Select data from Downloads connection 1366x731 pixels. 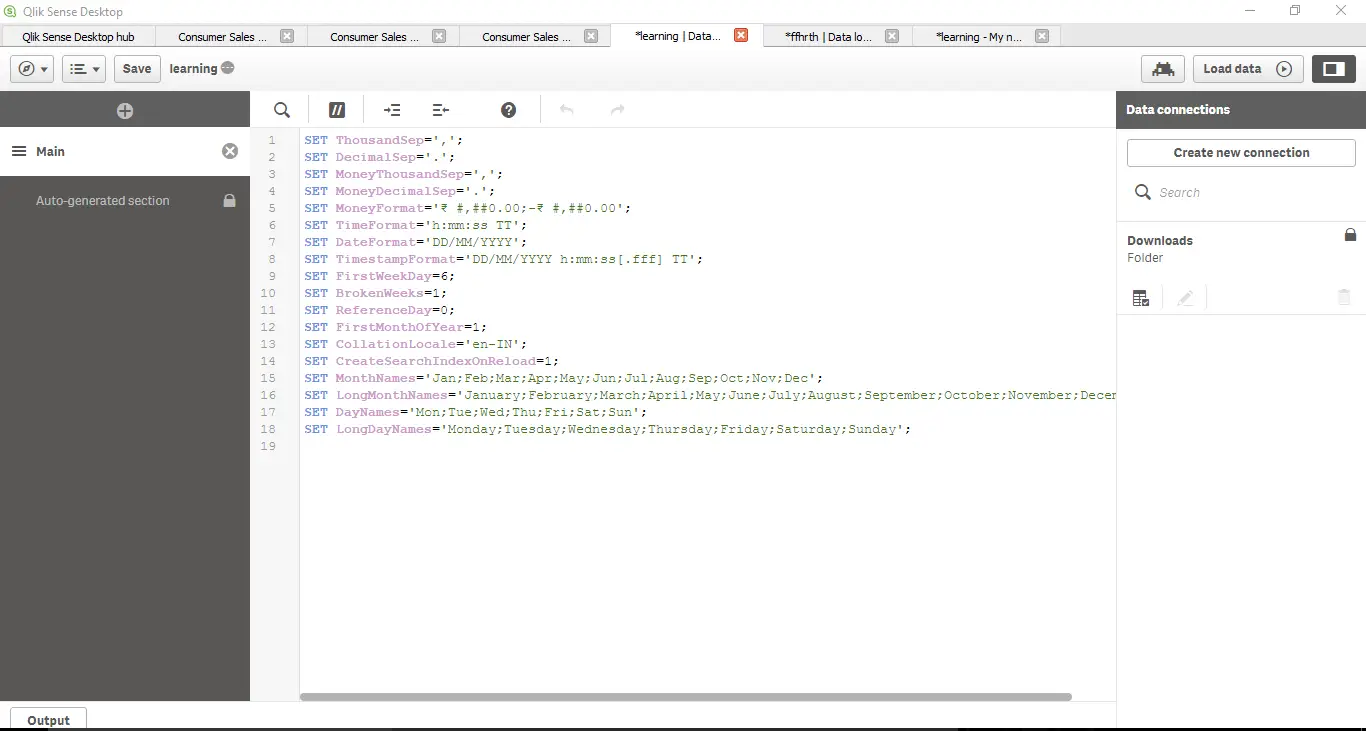pyautogui.click(x=1141, y=298)
